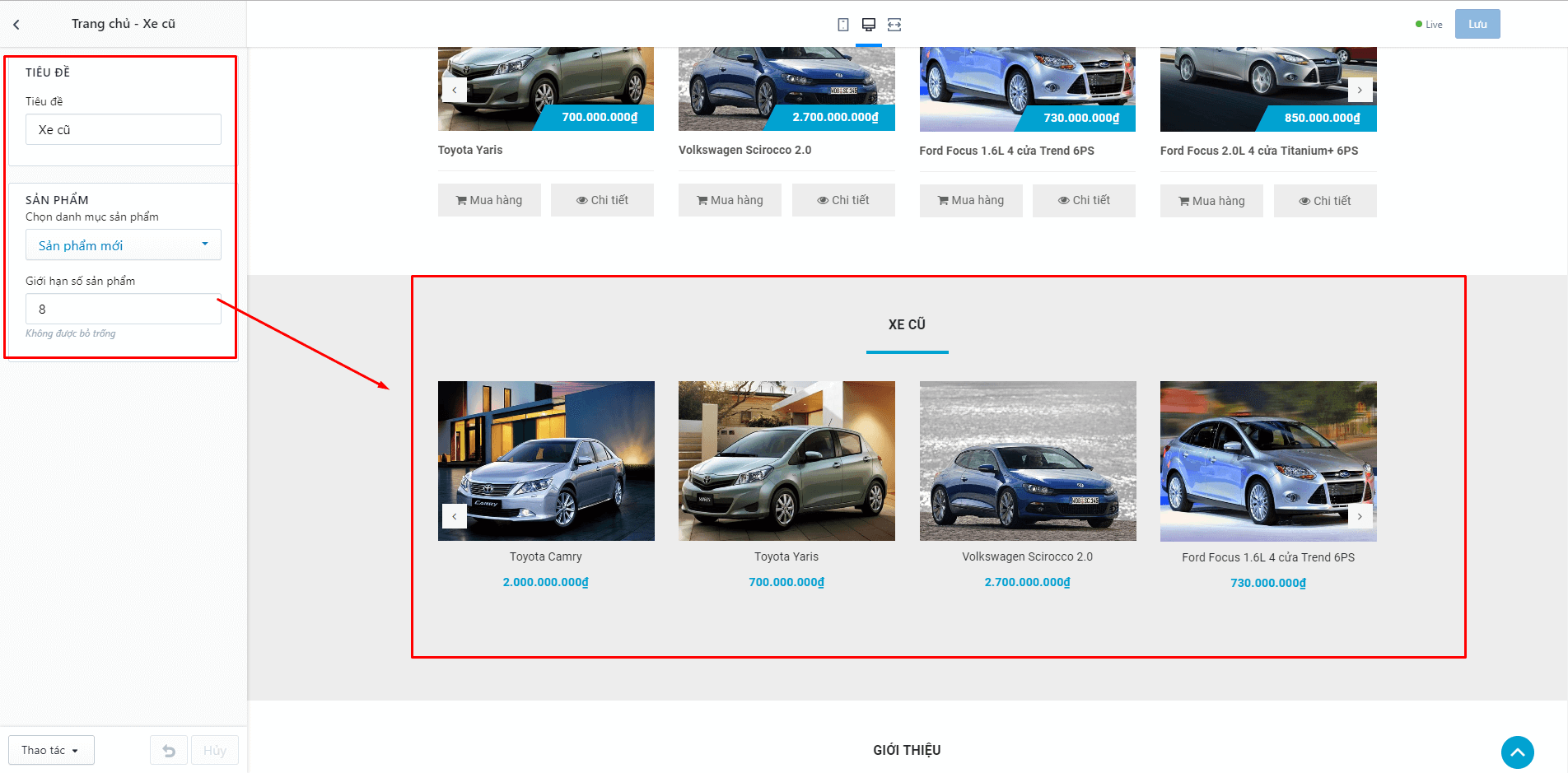1568x773 pixels.
Task: Go back using the left arrow icon
Action: coord(16,25)
